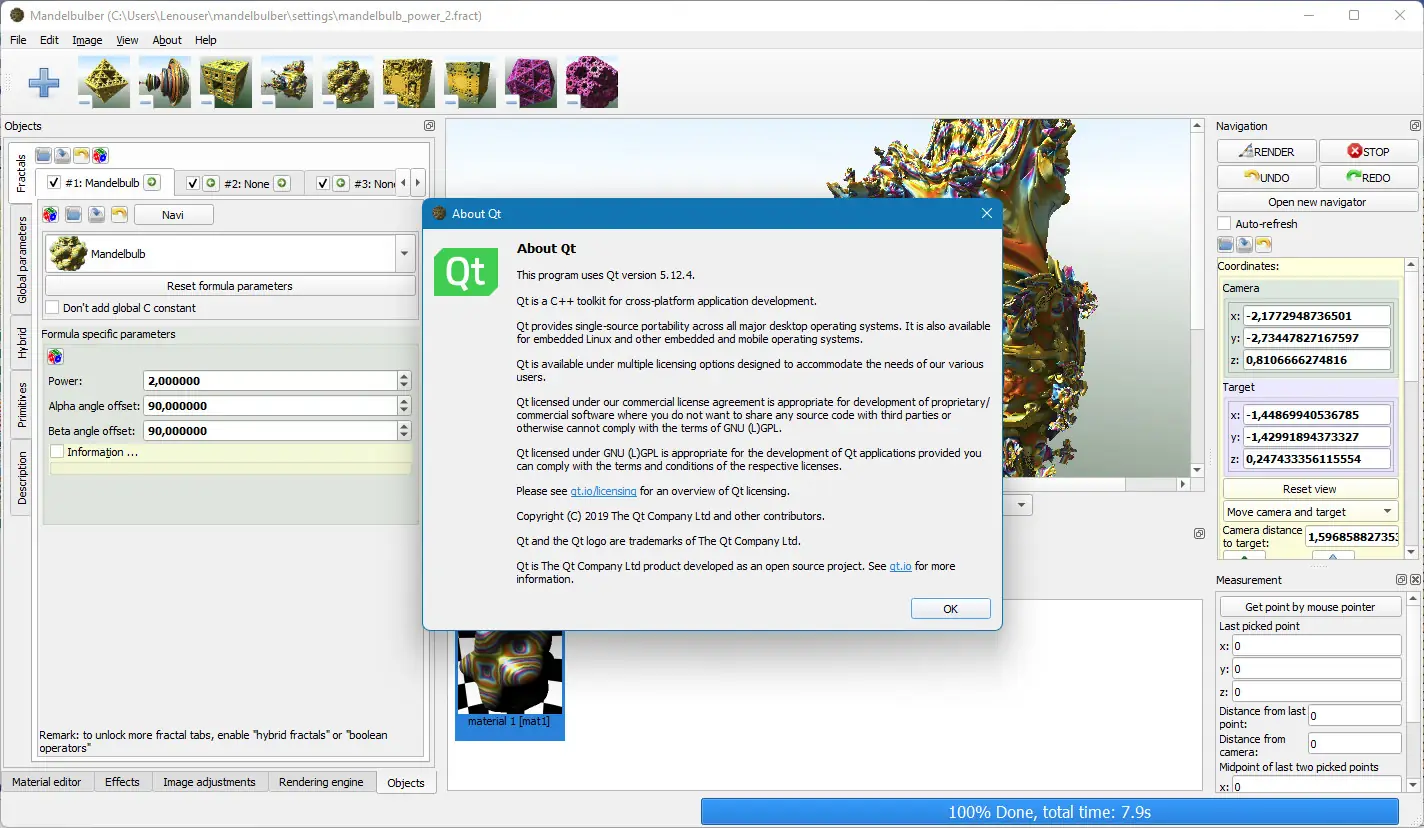Image resolution: width=1424 pixels, height=828 pixels.
Task: Click green arrow button after #2: None
Action: pyautogui.click(x=282, y=183)
